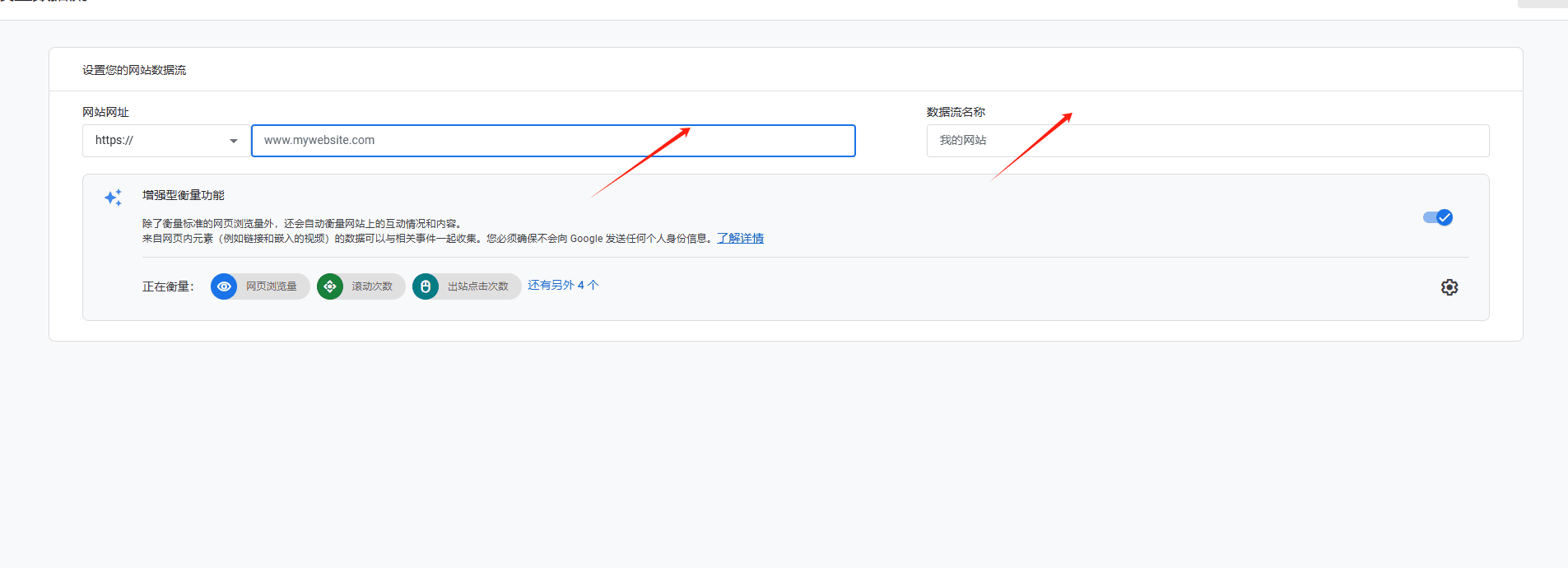Viewport: 1568px width, 568px height.
Task: Click the 数据流名称 field label
Action: point(956,112)
